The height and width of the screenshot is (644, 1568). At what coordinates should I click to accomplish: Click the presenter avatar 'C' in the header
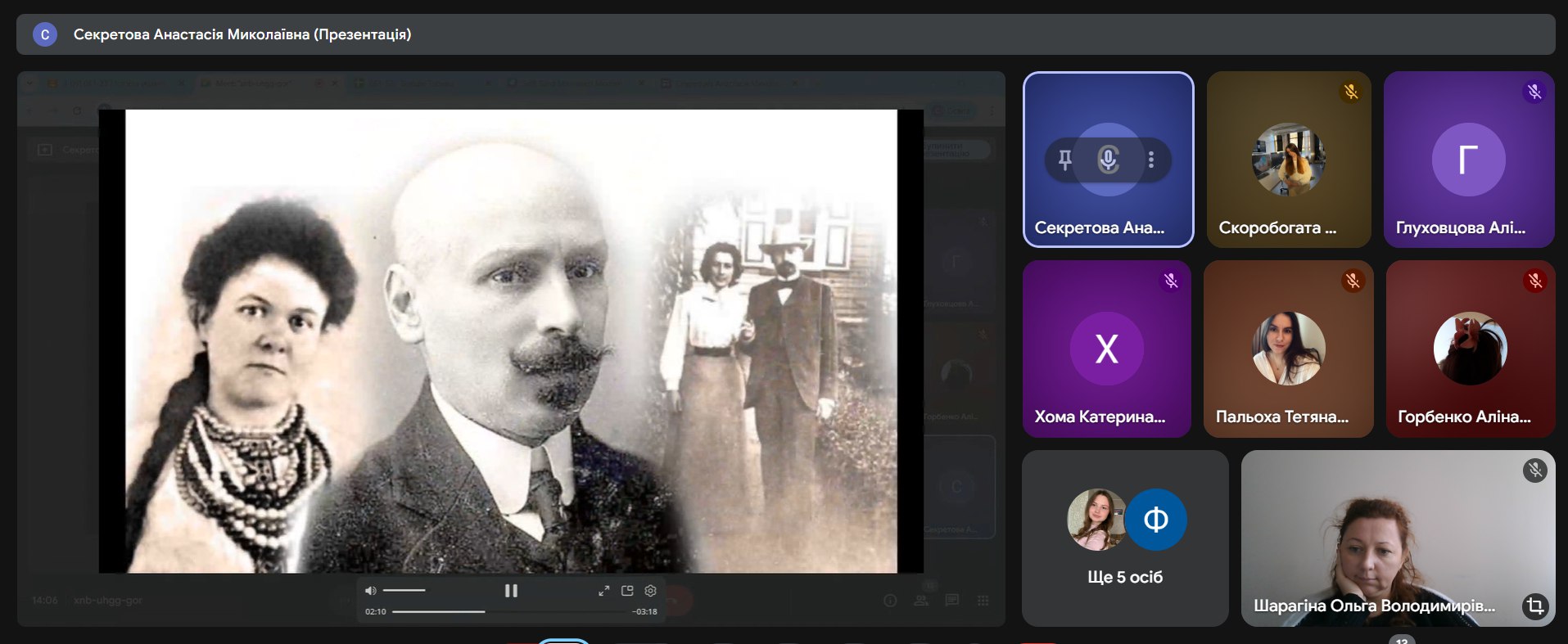click(x=45, y=34)
